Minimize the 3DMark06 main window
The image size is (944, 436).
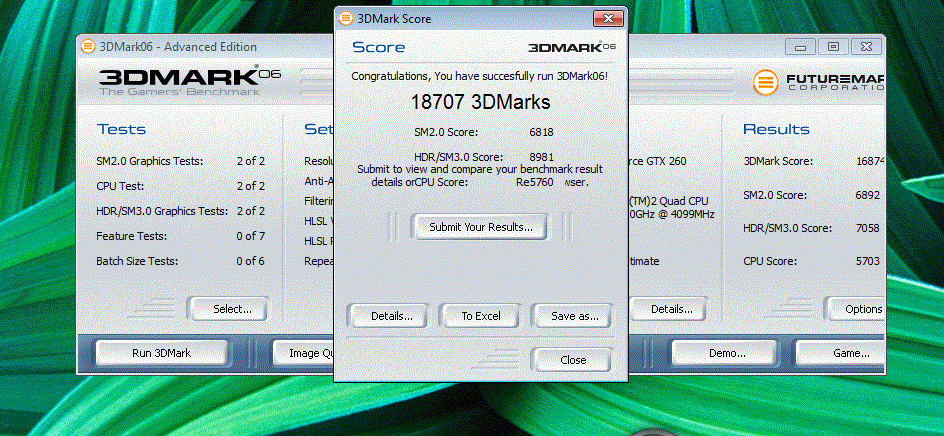click(801, 47)
